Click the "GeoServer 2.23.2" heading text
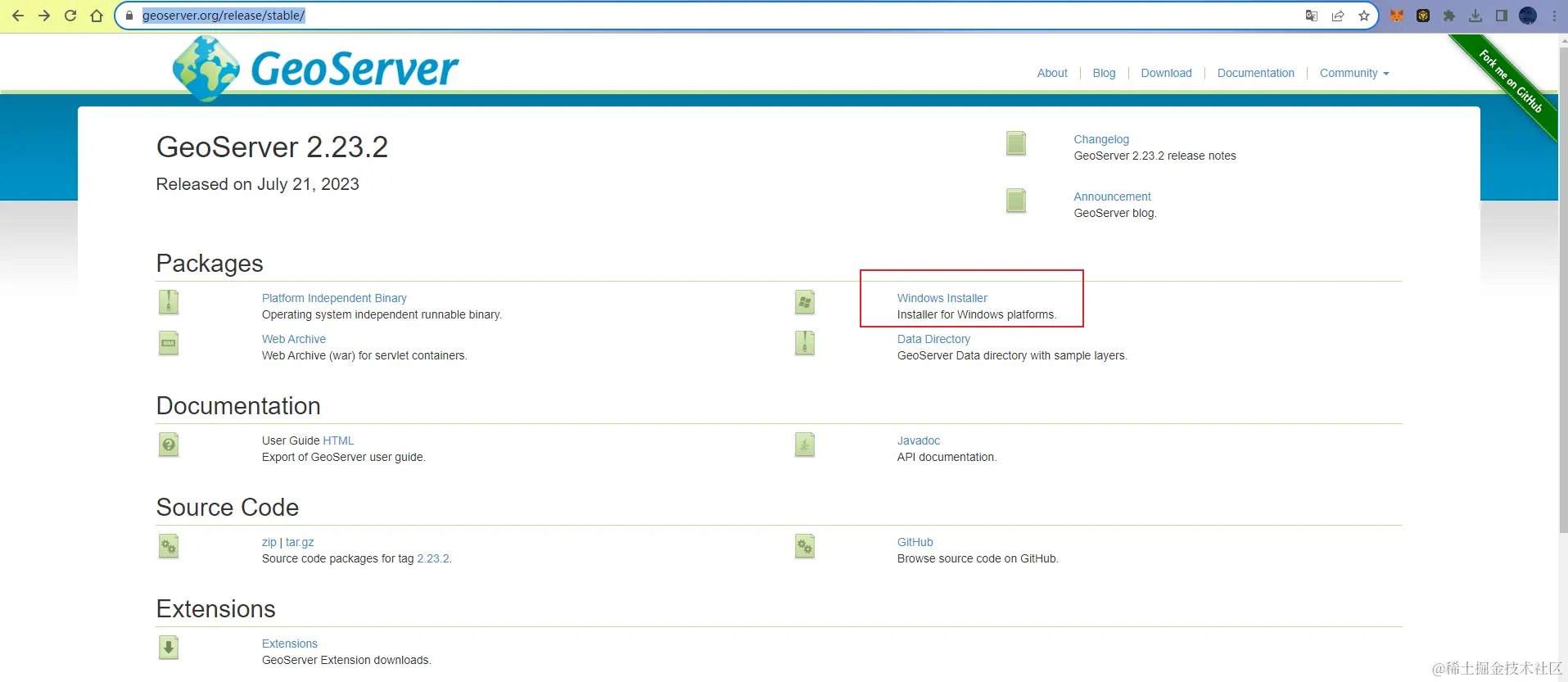The height and width of the screenshot is (682, 1568). pos(272,147)
